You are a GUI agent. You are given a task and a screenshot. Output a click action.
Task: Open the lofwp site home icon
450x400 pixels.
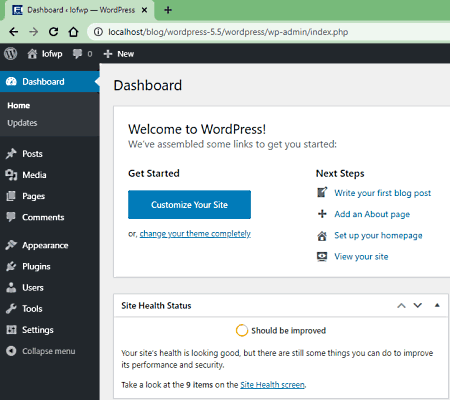click(x=32, y=53)
